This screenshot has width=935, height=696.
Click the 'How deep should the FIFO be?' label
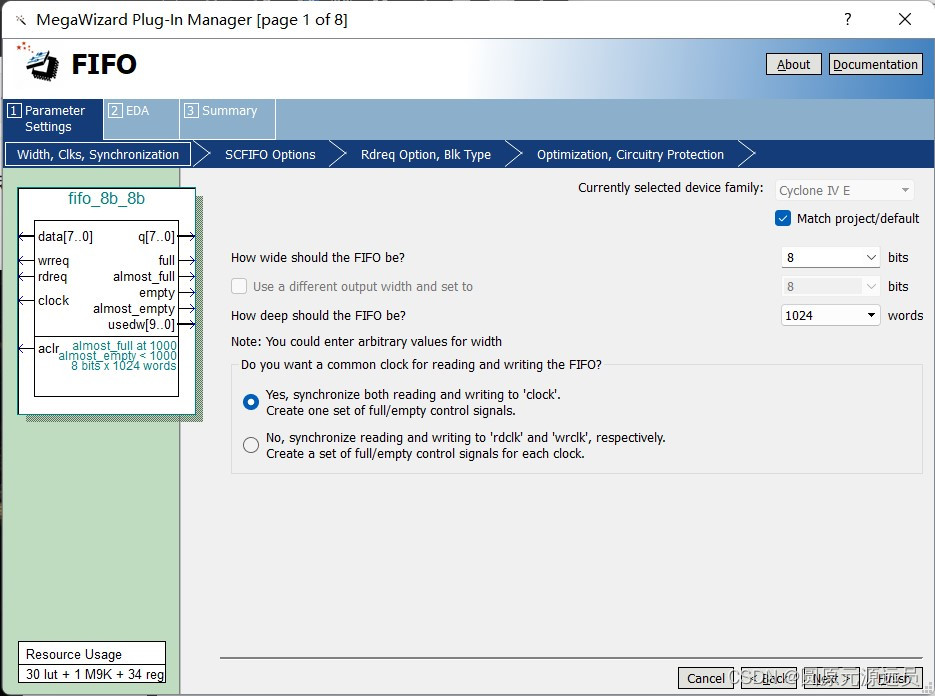[x=318, y=315]
